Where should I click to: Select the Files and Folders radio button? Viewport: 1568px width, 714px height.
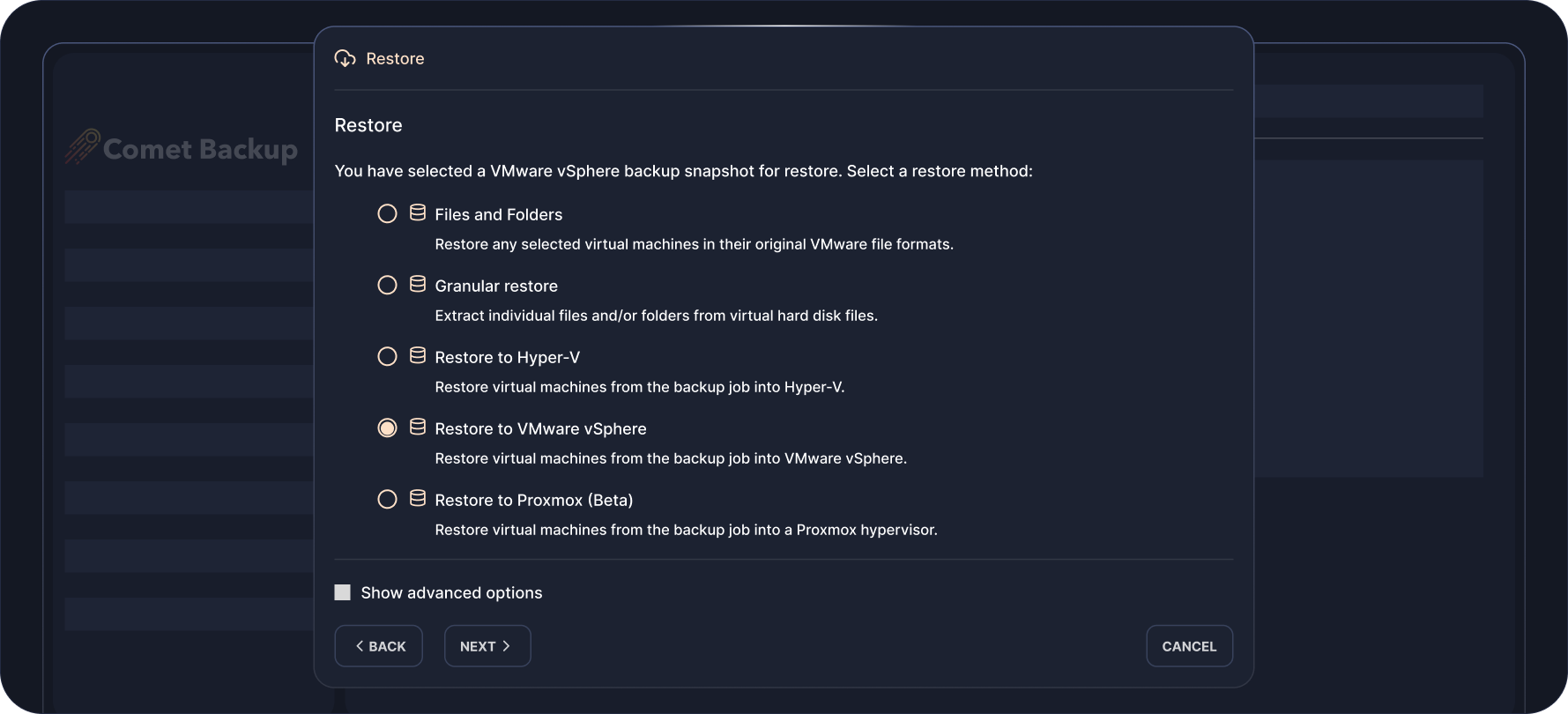click(387, 214)
